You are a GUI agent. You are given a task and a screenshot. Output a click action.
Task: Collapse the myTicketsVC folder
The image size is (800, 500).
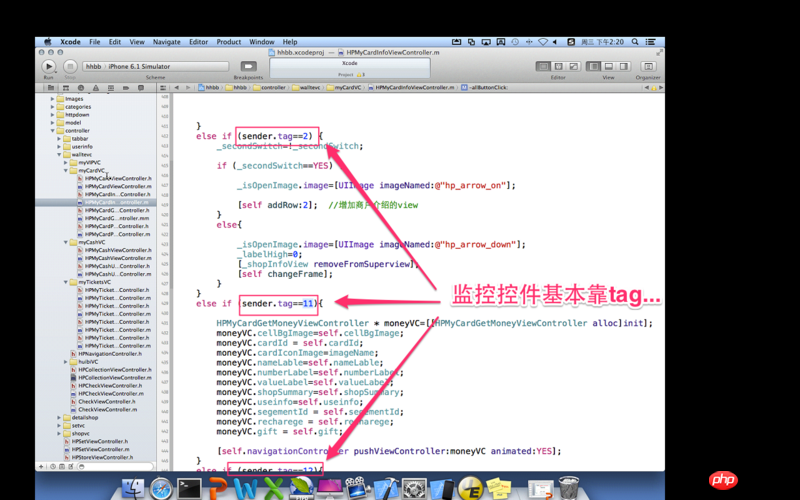click(65, 282)
